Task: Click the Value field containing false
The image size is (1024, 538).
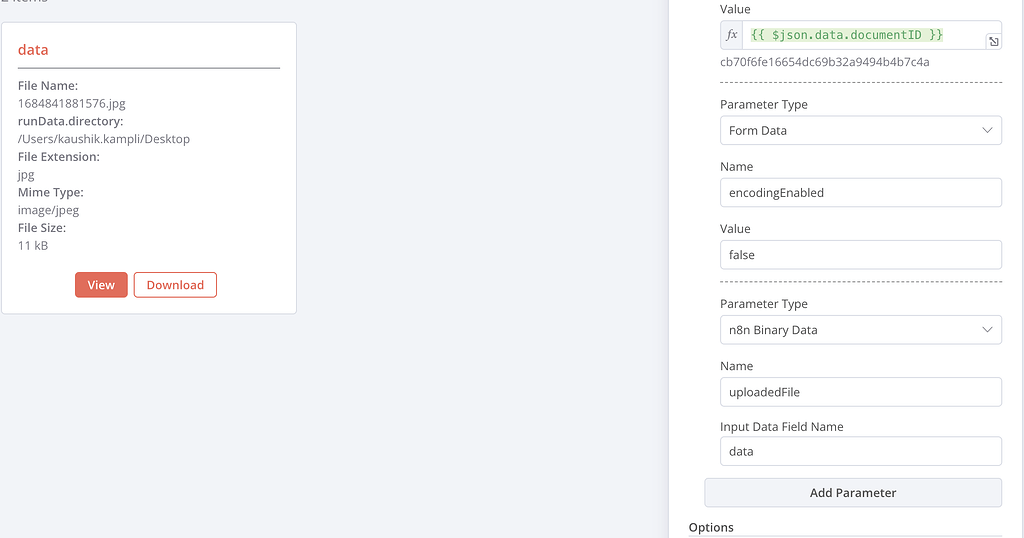Action: click(861, 255)
